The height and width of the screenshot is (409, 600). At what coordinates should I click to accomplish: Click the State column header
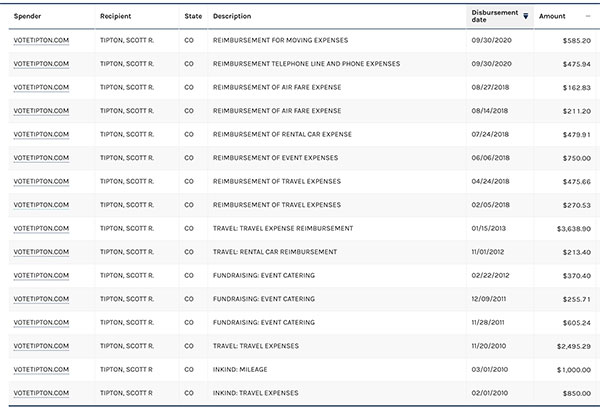point(193,16)
